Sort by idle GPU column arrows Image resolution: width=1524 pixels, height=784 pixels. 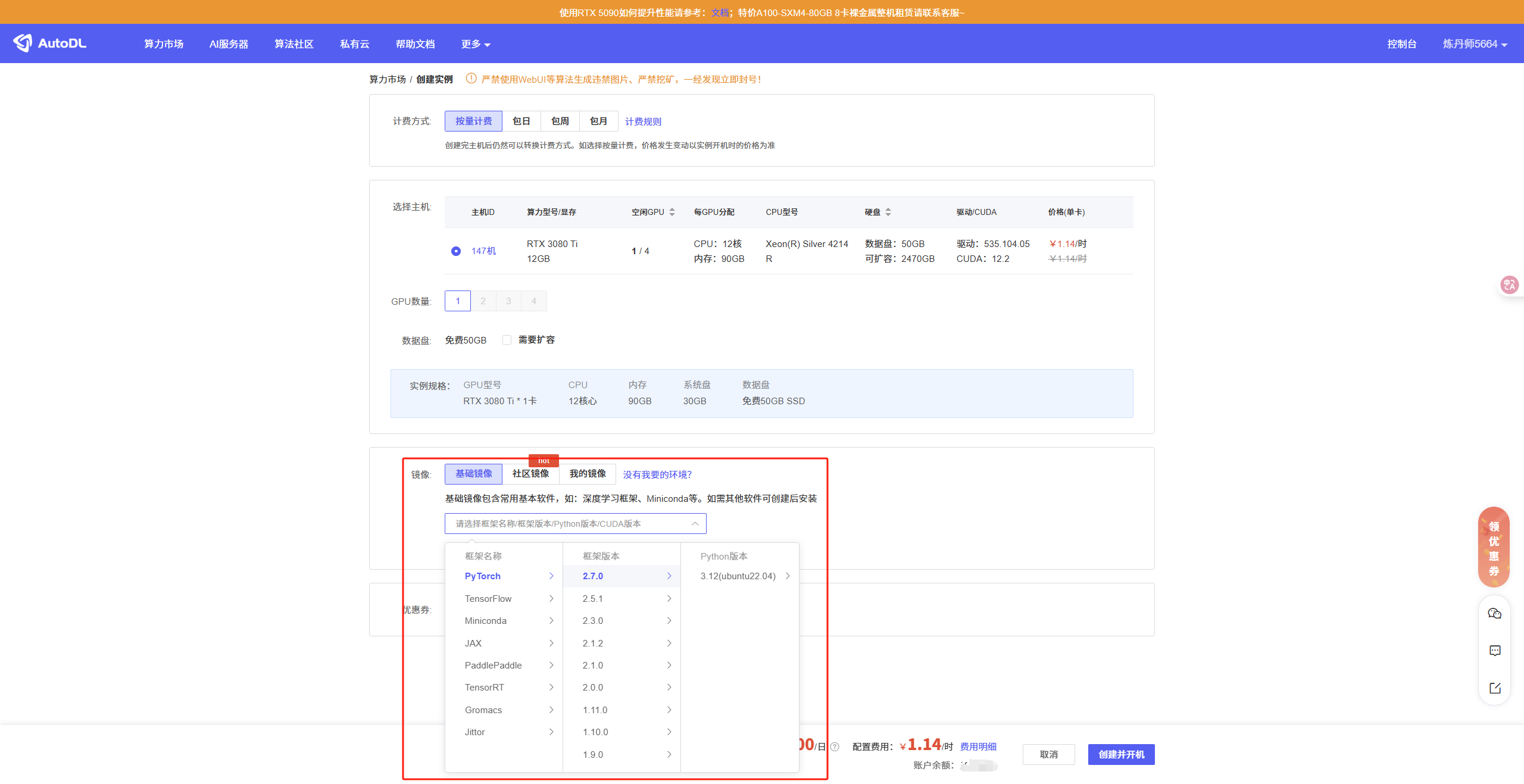pyautogui.click(x=672, y=212)
